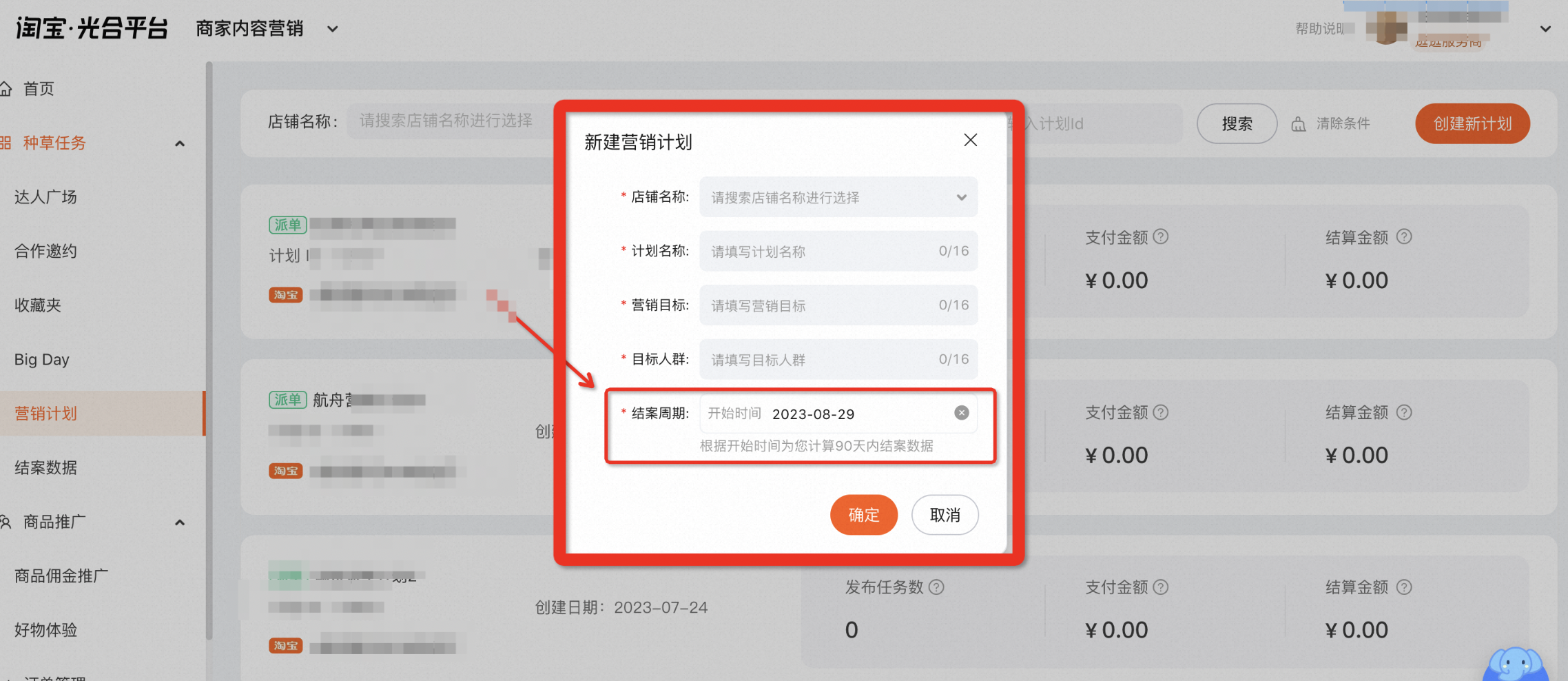Image resolution: width=1568 pixels, height=681 pixels.
Task: Click the 新建营销计划 dialog title
Action: 638,142
